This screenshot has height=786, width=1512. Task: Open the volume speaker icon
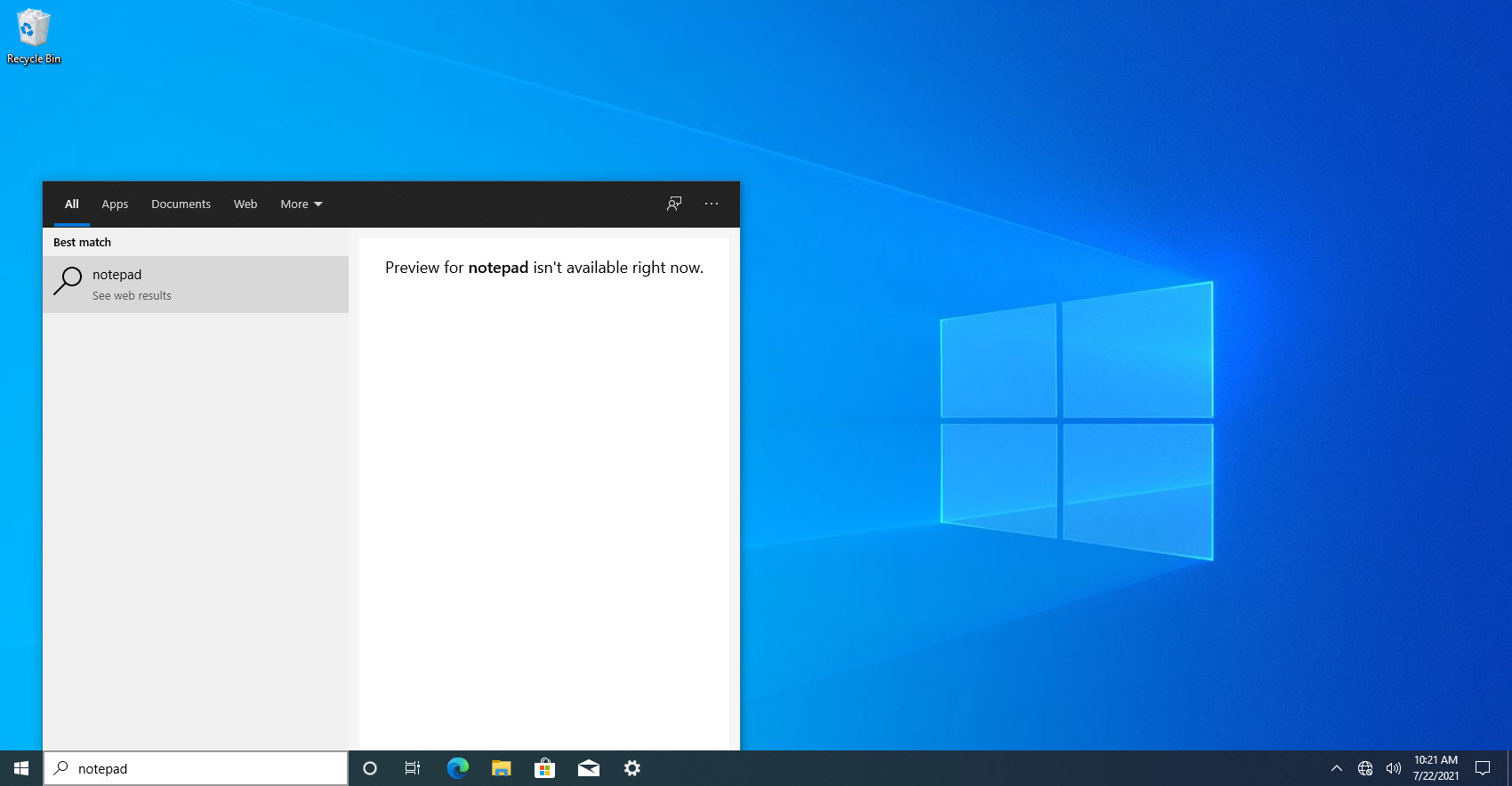point(1394,768)
